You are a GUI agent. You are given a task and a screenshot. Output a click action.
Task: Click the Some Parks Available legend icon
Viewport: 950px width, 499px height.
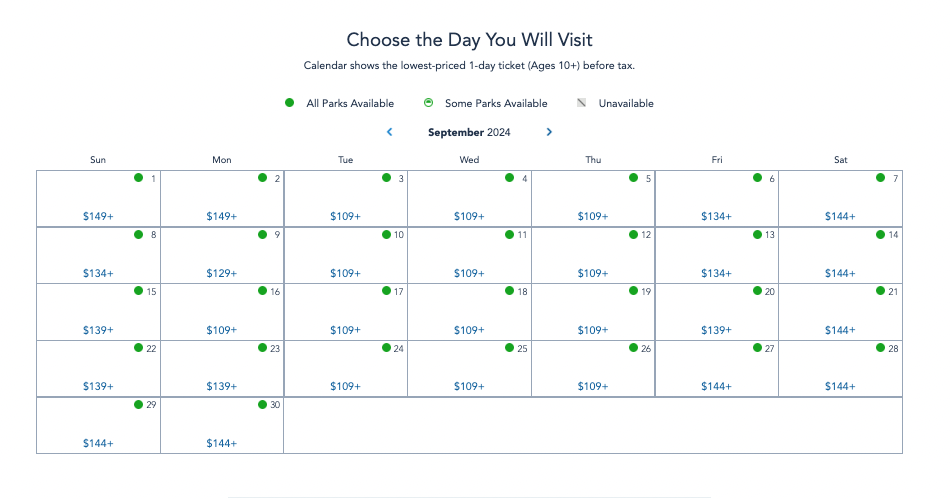[x=428, y=103]
